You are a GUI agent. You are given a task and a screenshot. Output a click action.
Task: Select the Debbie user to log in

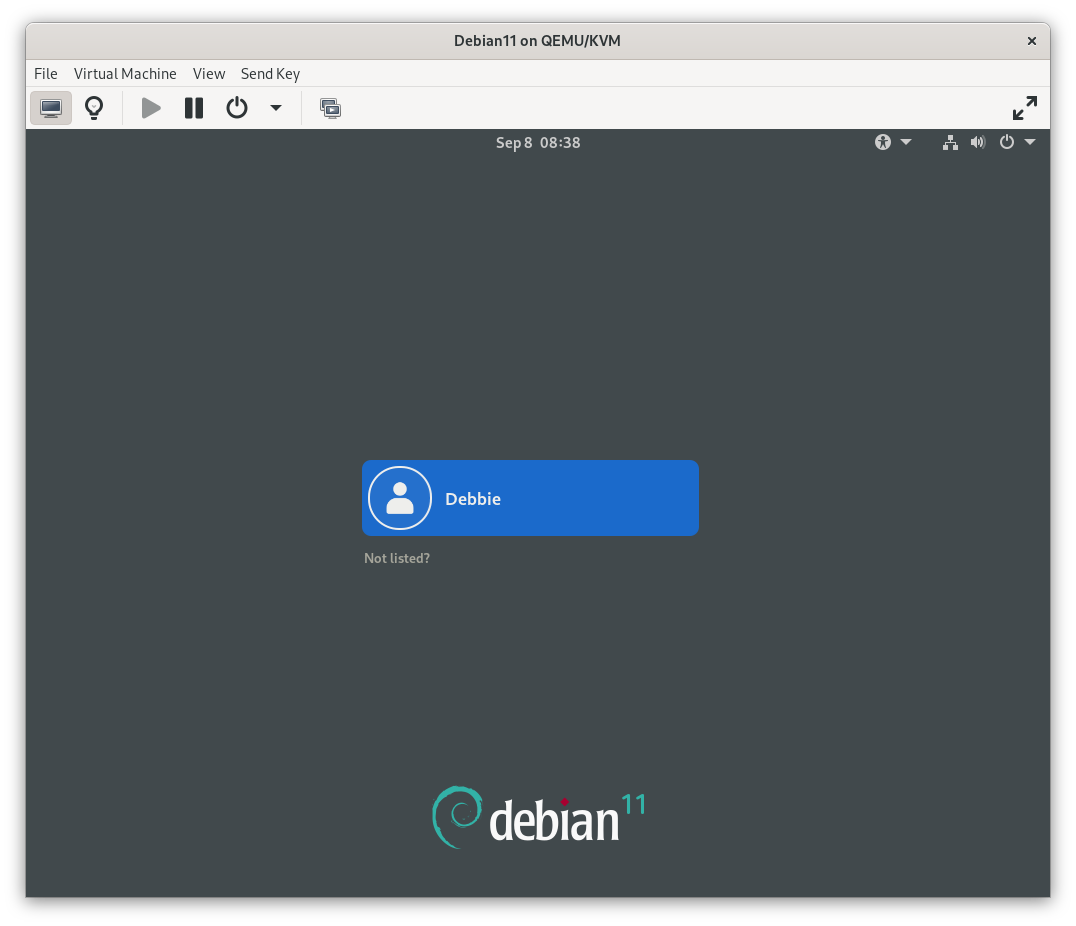point(530,498)
